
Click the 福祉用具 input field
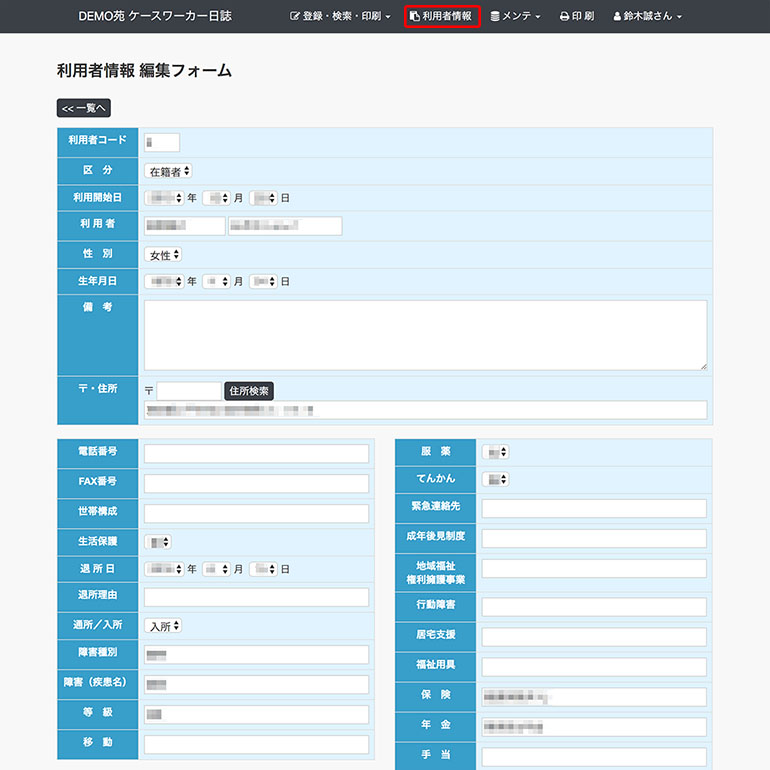594,667
